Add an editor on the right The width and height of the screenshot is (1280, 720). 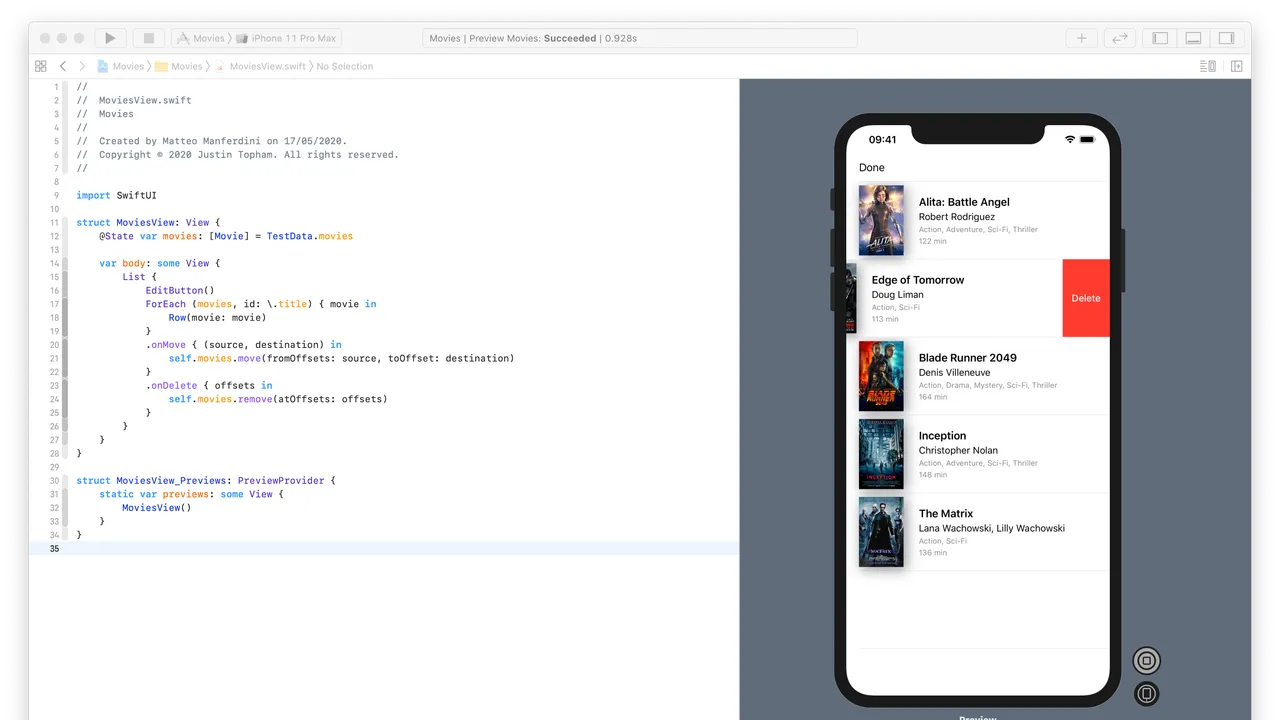click(x=1237, y=66)
